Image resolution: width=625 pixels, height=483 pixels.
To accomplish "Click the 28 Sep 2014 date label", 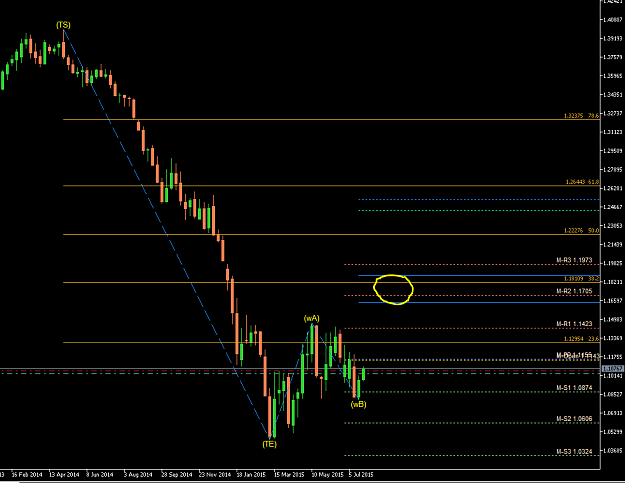I will coord(176,475).
